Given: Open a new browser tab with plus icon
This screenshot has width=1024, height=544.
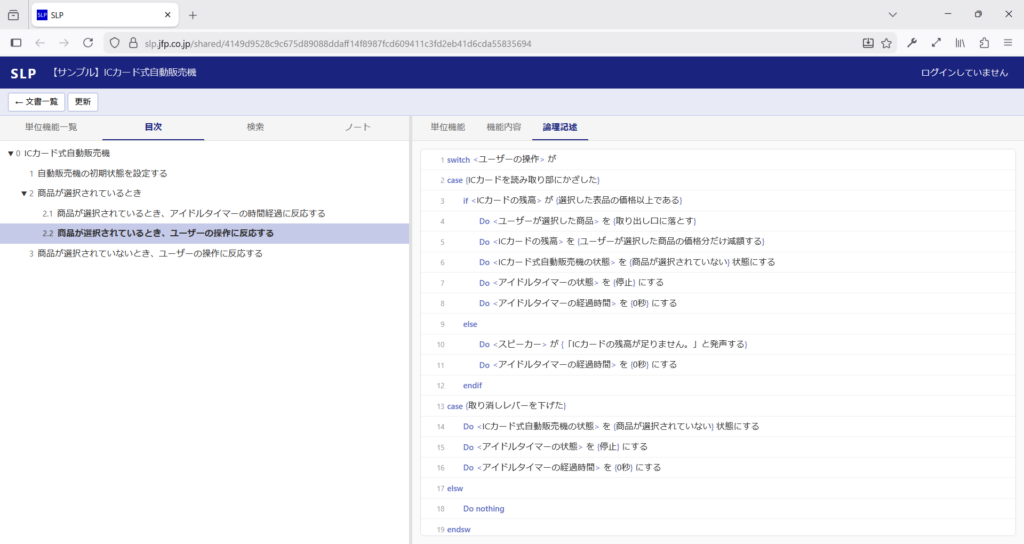Looking at the screenshot, I should (193, 15).
